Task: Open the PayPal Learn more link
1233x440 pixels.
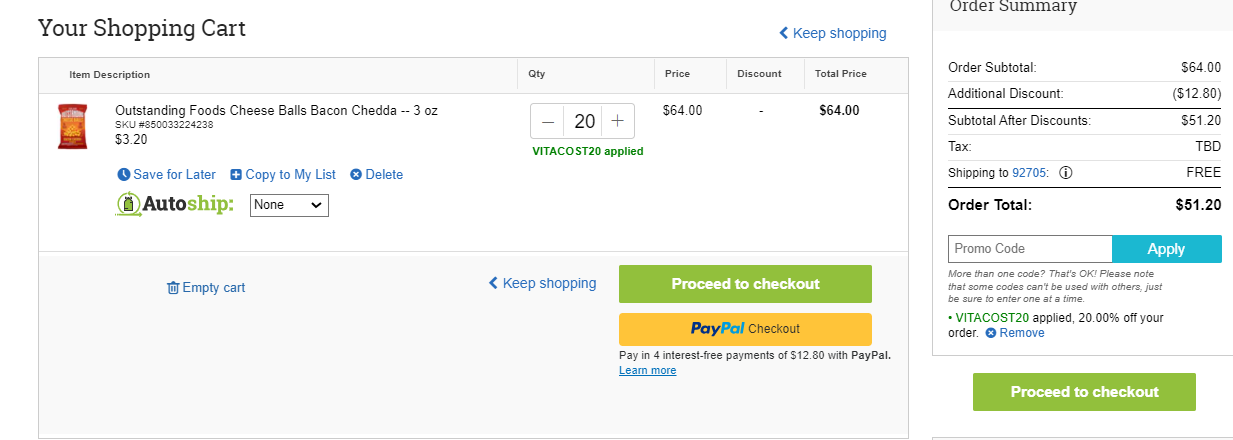Action: point(647,370)
